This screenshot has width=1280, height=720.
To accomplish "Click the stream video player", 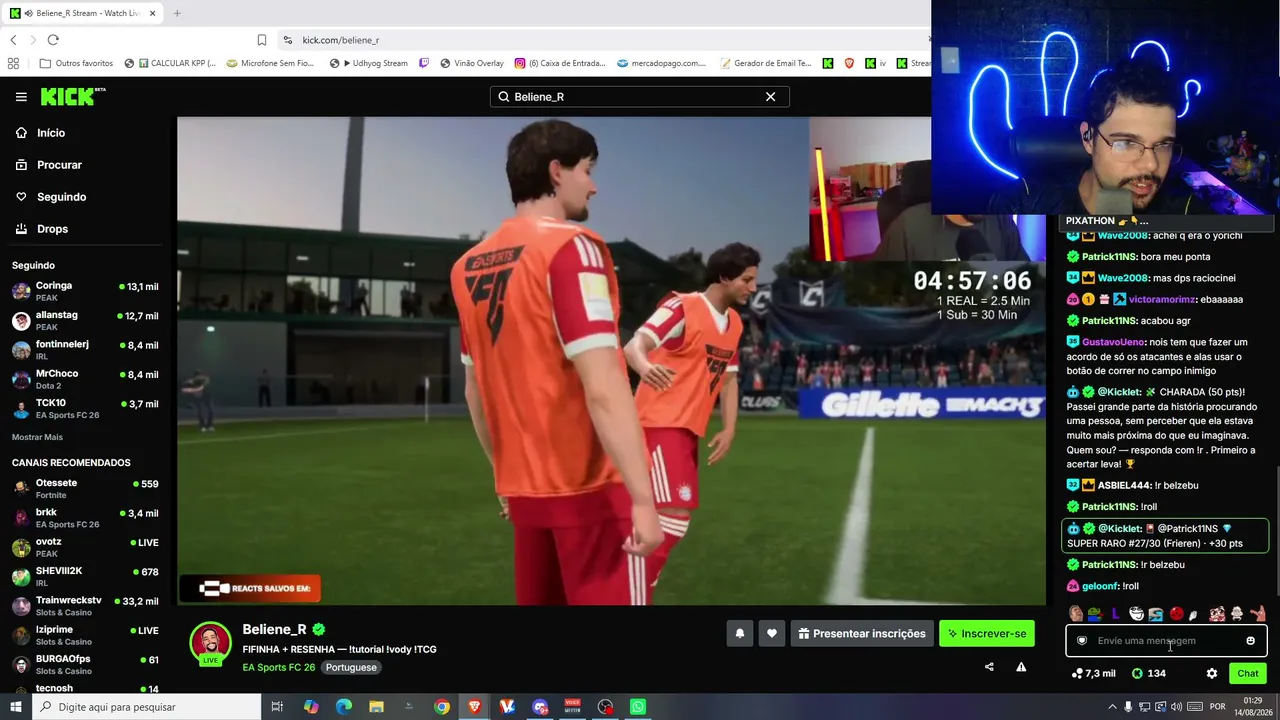I will point(611,361).
